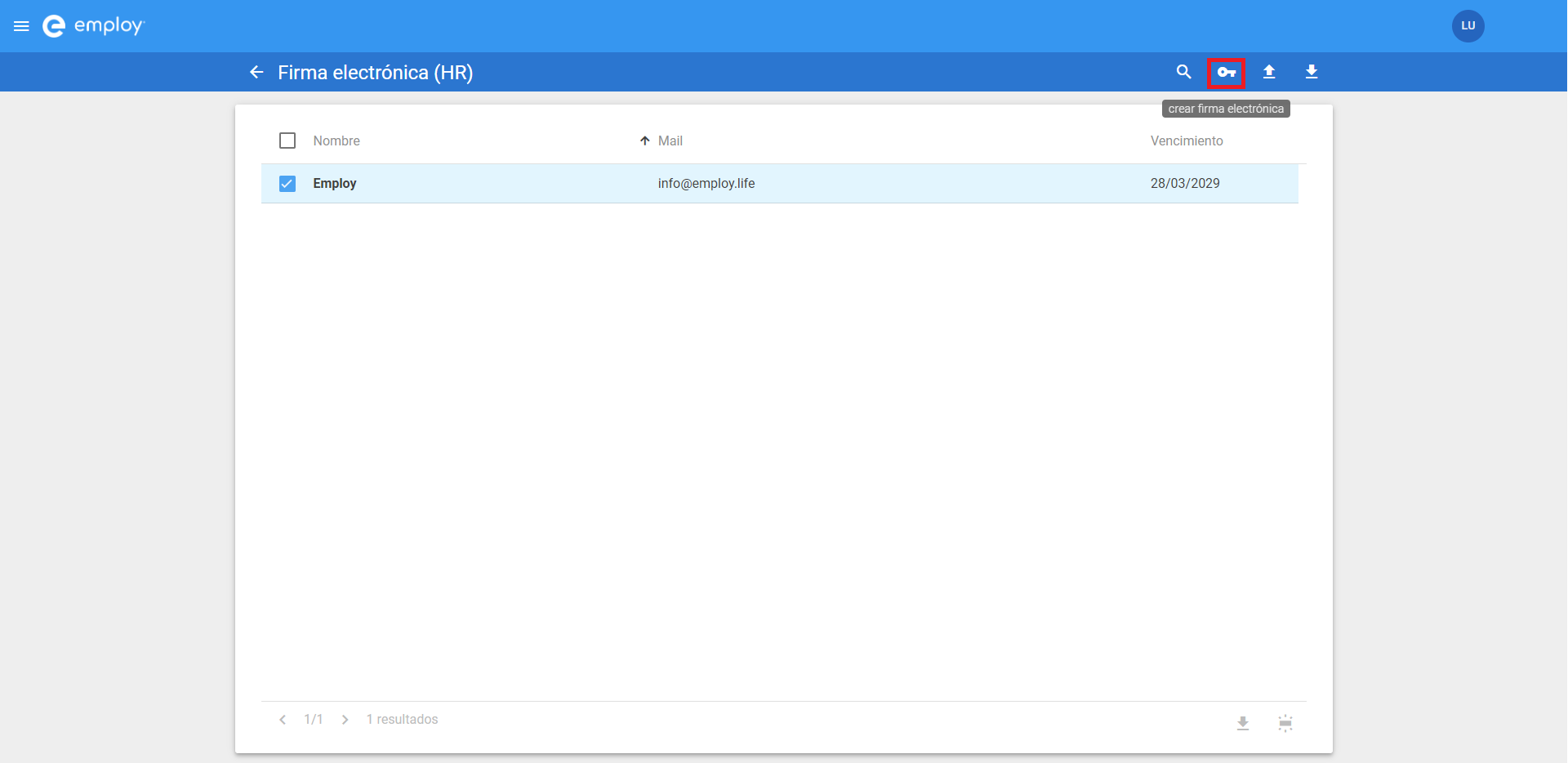Select the Employ name cell

click(x=335, y=184)
